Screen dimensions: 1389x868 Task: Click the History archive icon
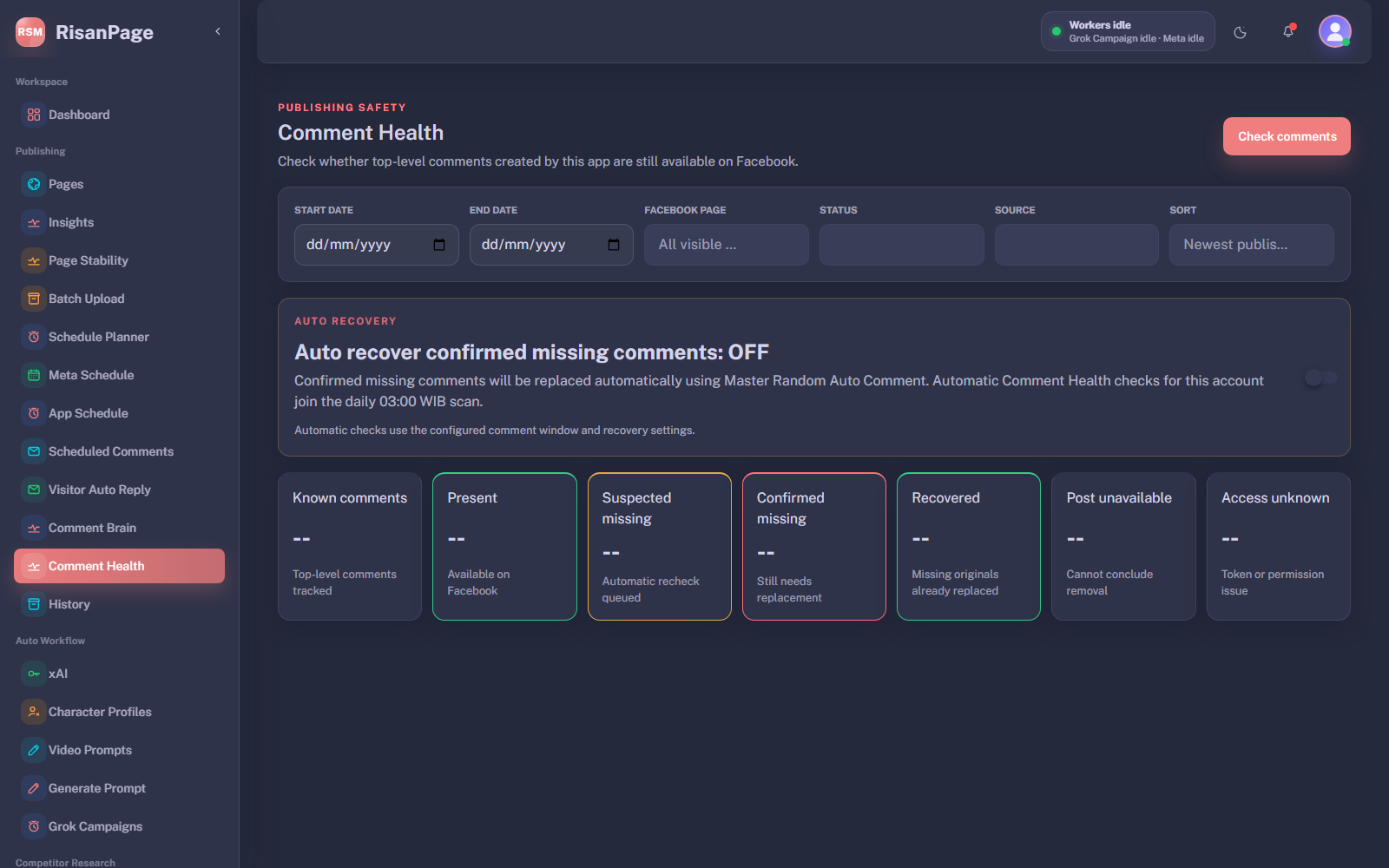[34, 604]
